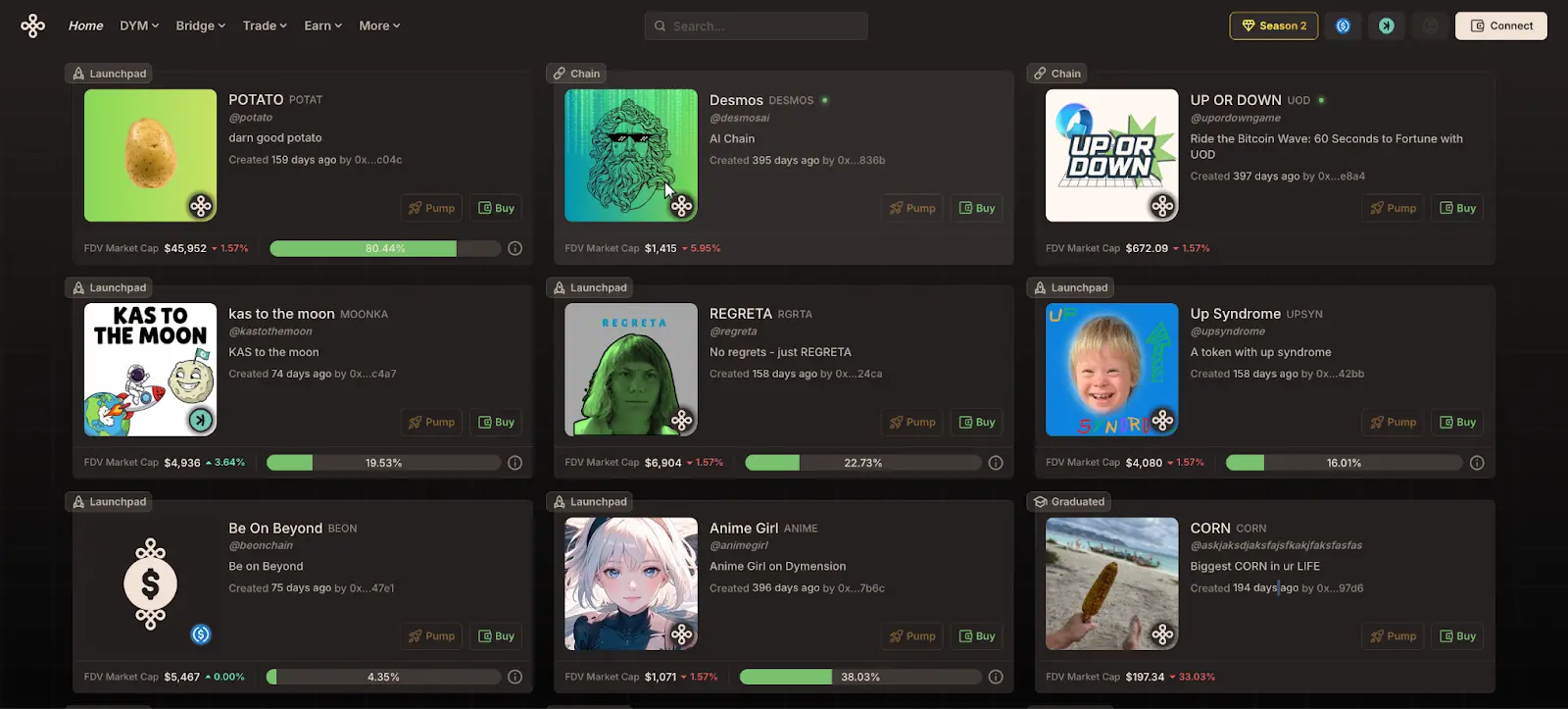Click into the Search field

pyautogui.click(x=756, y=25)
